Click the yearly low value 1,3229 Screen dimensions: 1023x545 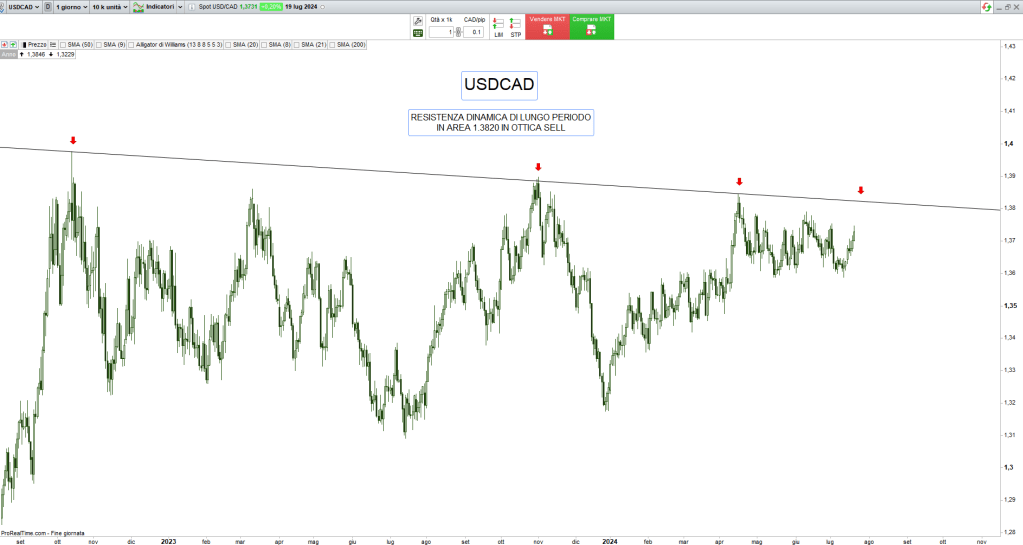pos(65,55)
